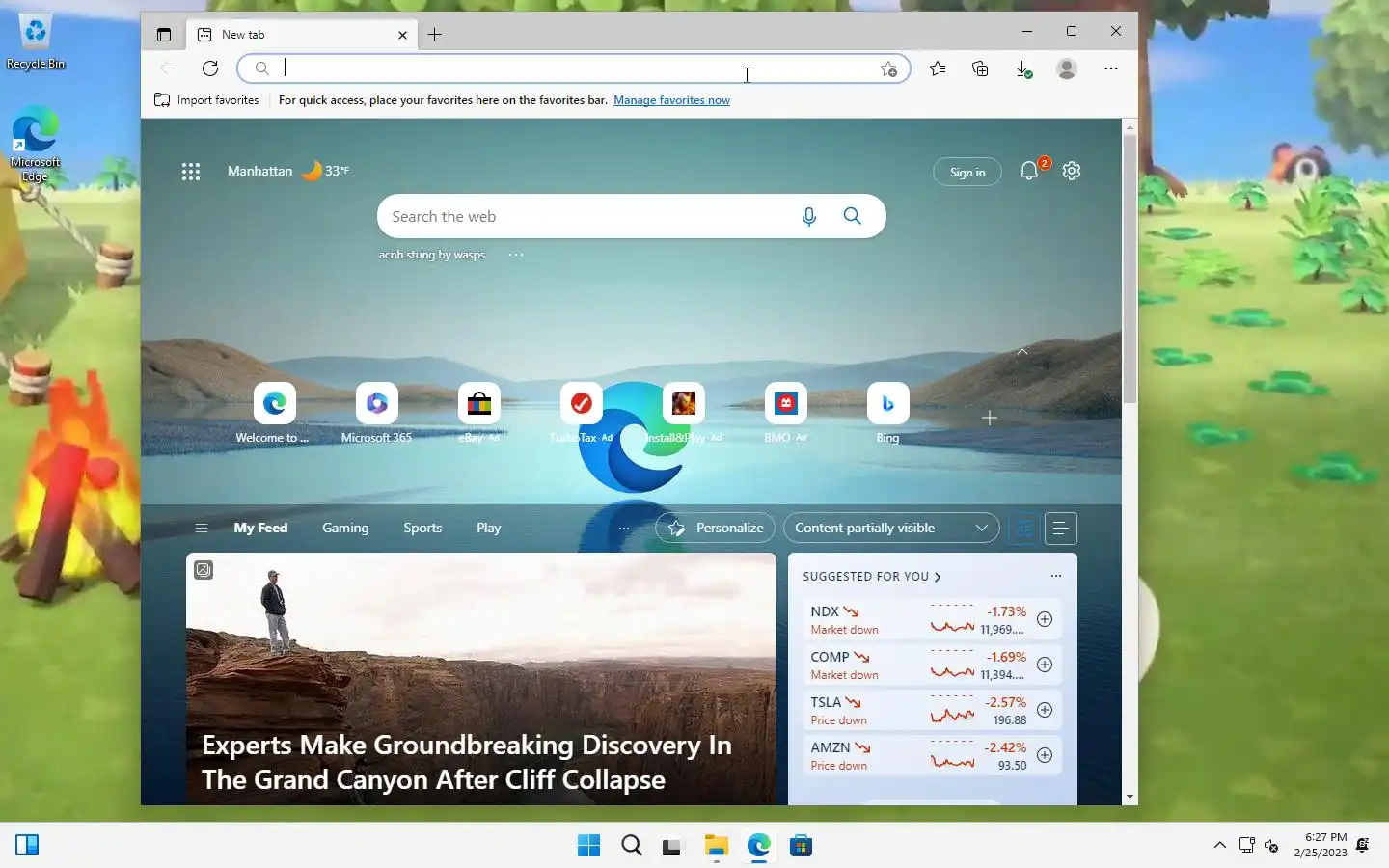Follow the Manage favorites now link

pos(671,100)
